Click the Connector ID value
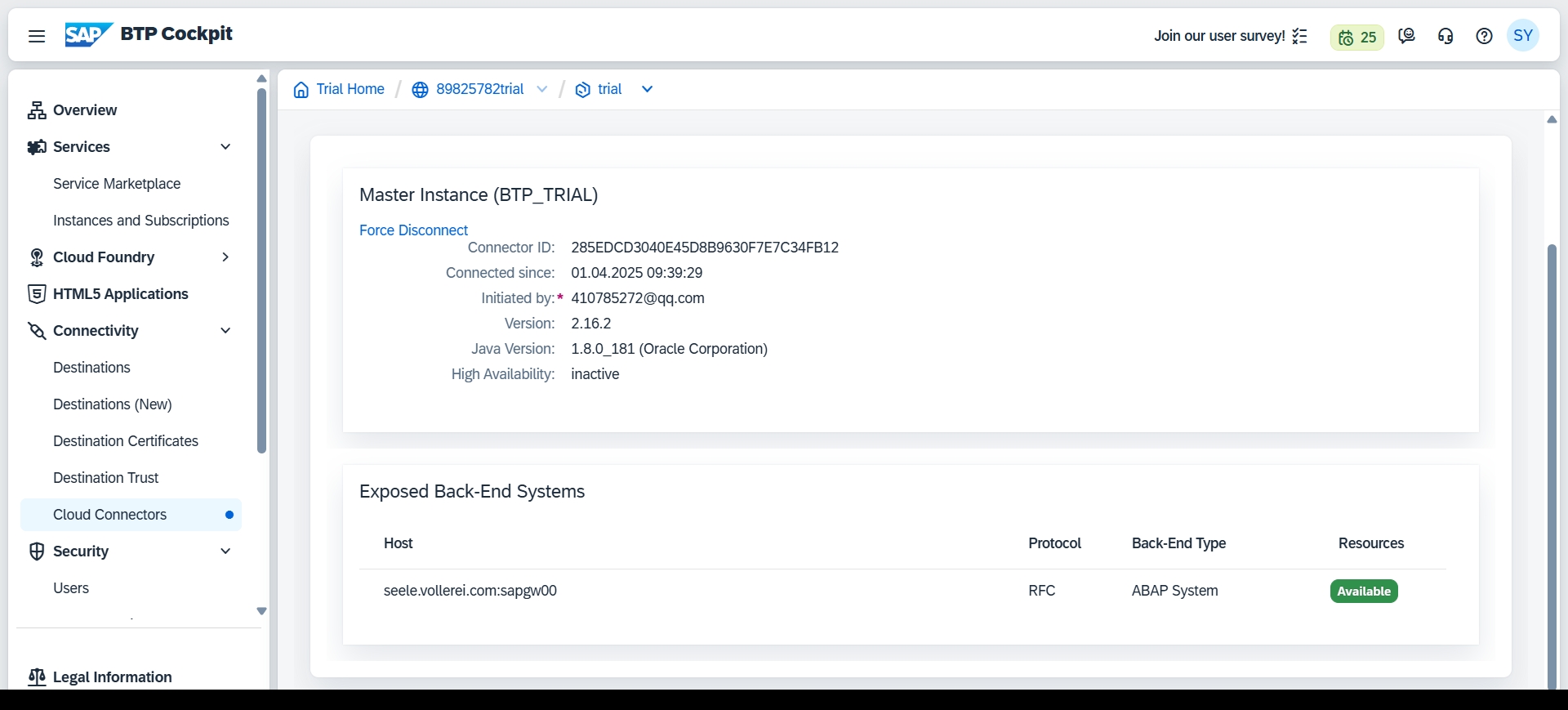Viewport: 1568px width, 710px height. (x=705, y=248)
